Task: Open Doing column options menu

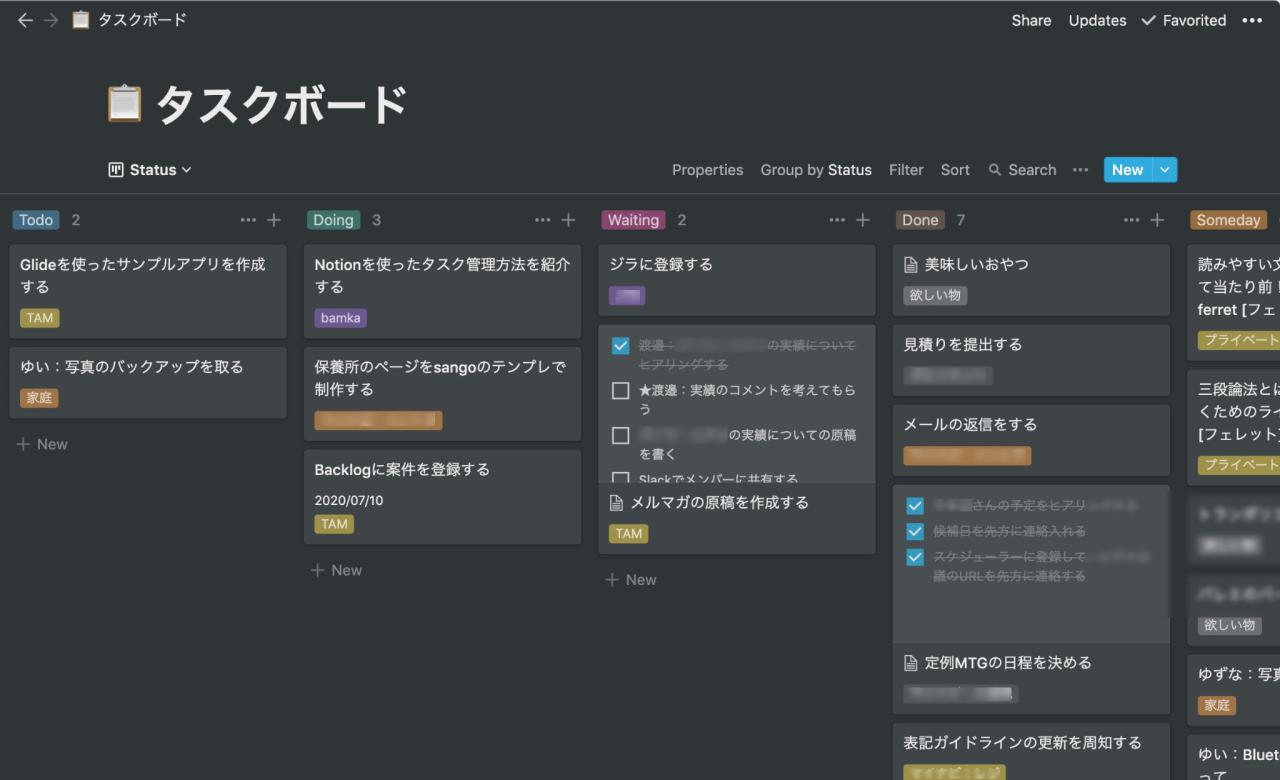Action: coord(542,220)
